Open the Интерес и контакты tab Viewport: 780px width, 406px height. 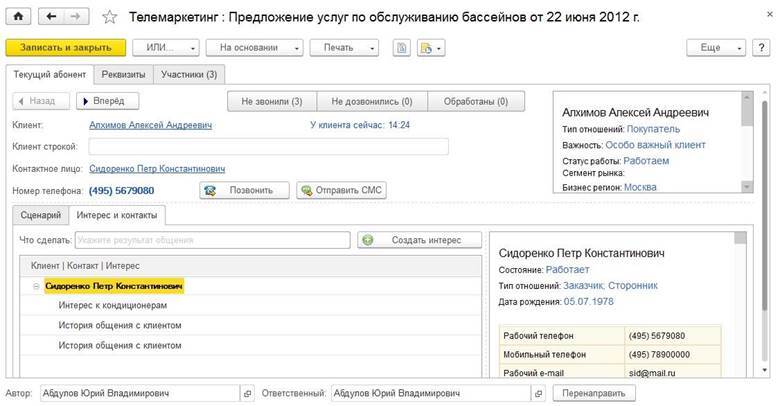pyautogui.click(x=117, y=215)
